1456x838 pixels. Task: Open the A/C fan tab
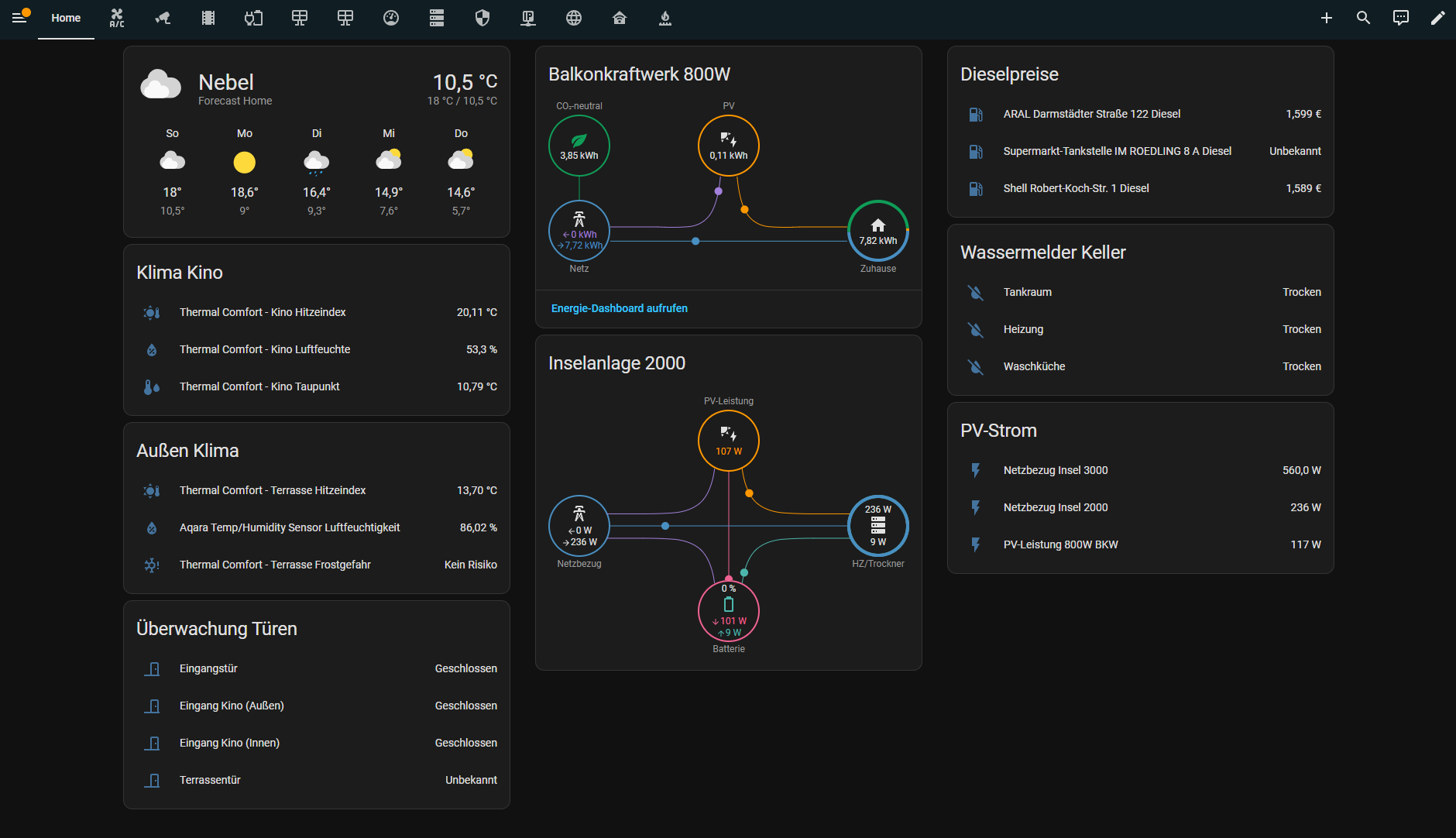click(x=117, y=18)
